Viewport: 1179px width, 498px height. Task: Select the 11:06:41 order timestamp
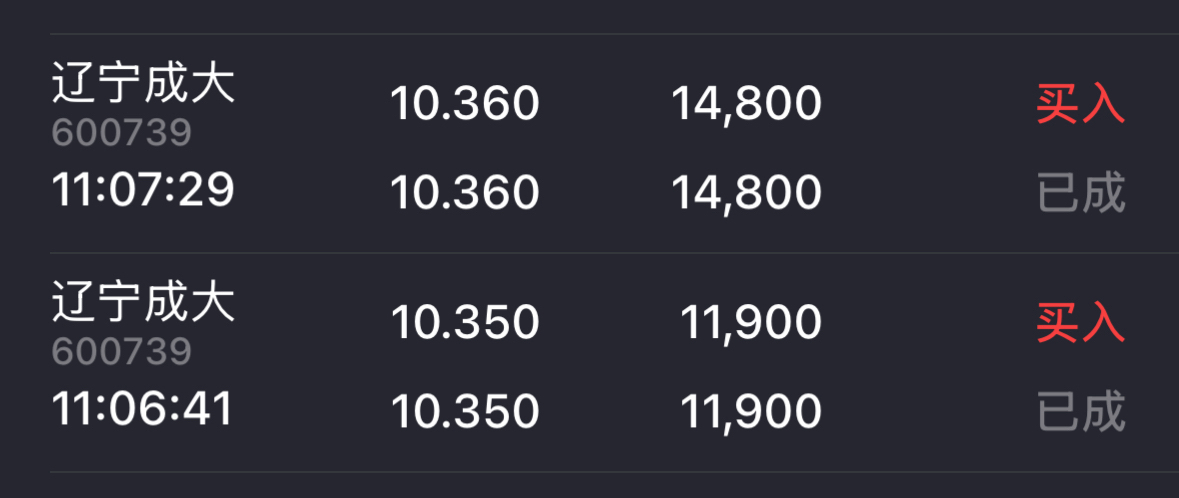point(142,408)
